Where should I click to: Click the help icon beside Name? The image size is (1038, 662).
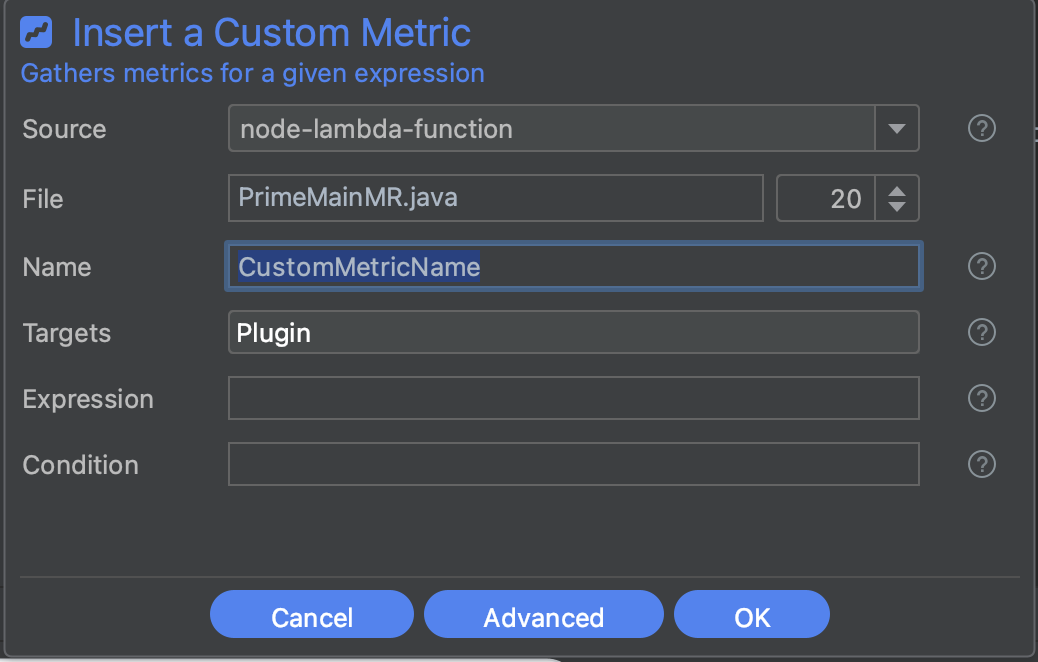coord(982,266)
